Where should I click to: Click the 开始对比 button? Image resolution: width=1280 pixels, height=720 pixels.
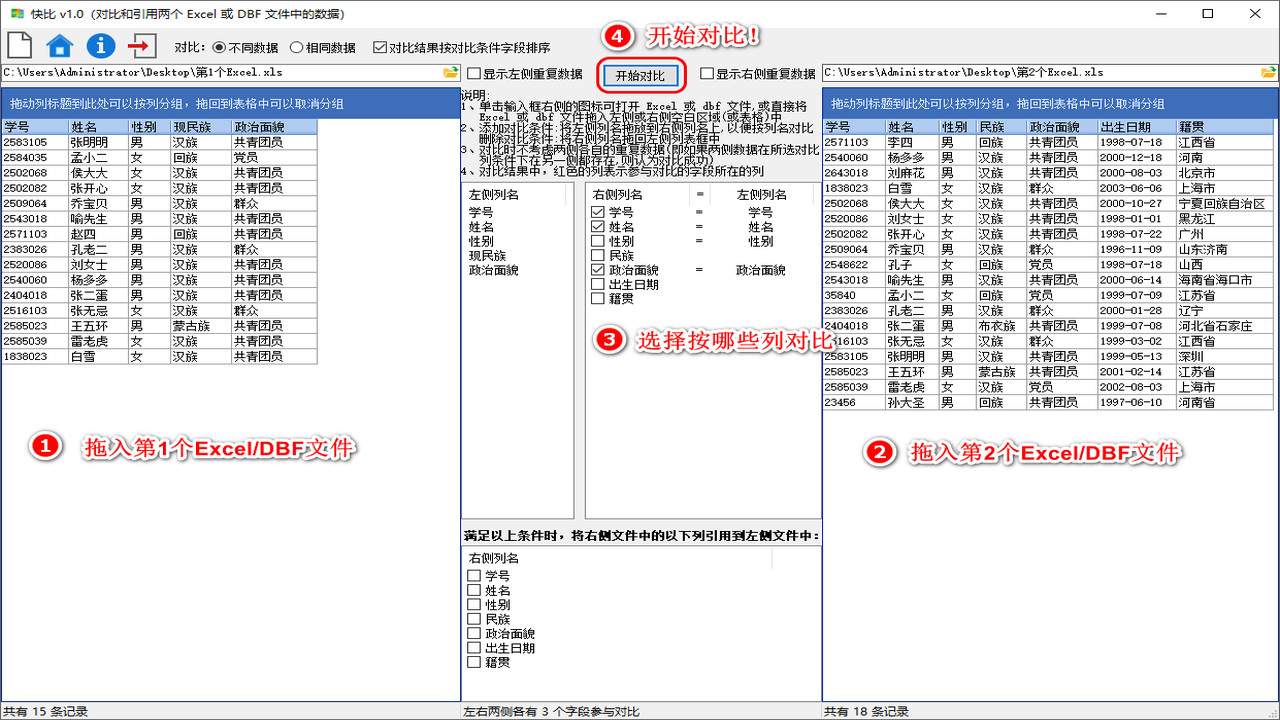point(640,75)
